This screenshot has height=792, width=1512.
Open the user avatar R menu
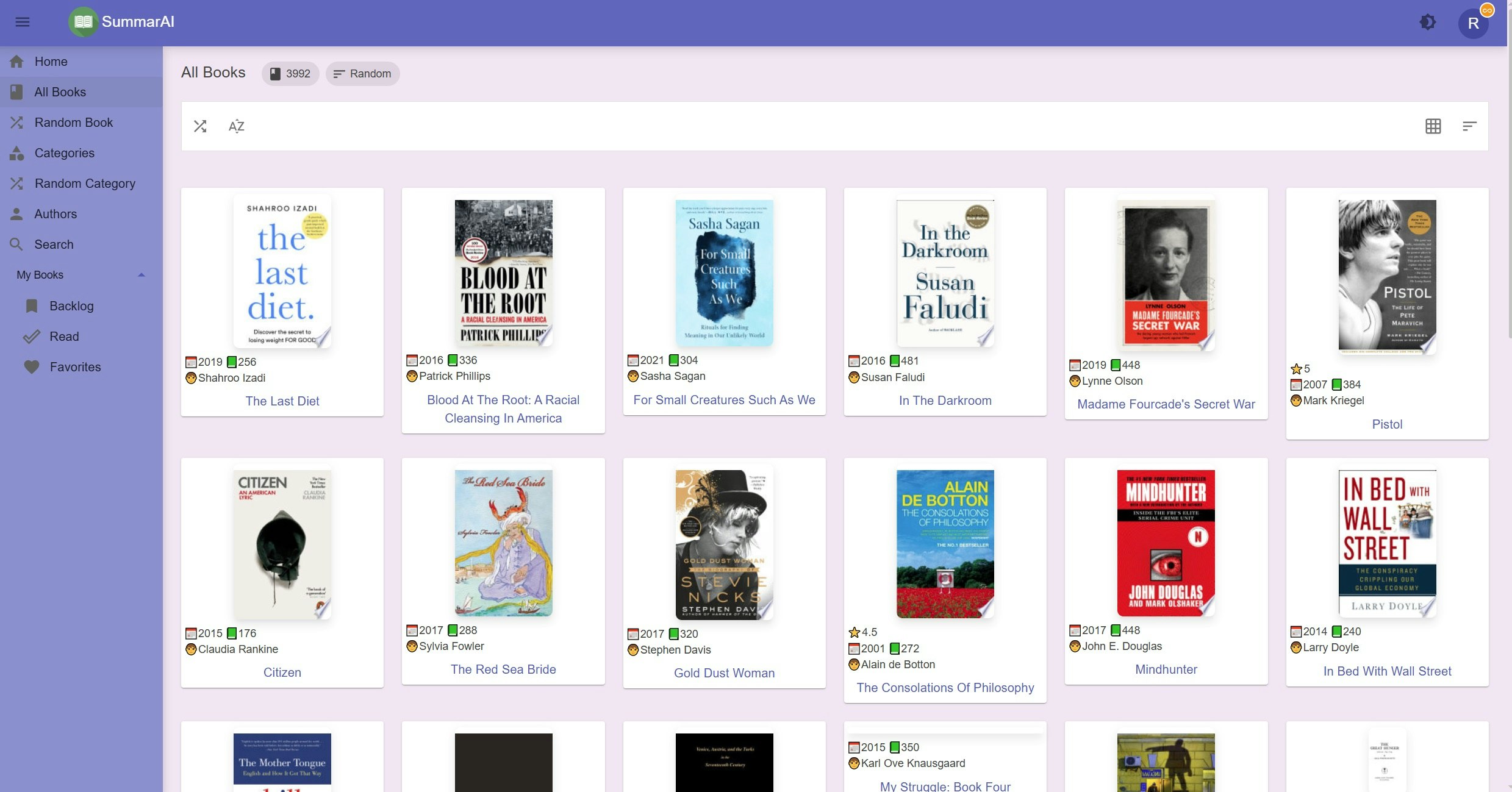[1473, 24]
